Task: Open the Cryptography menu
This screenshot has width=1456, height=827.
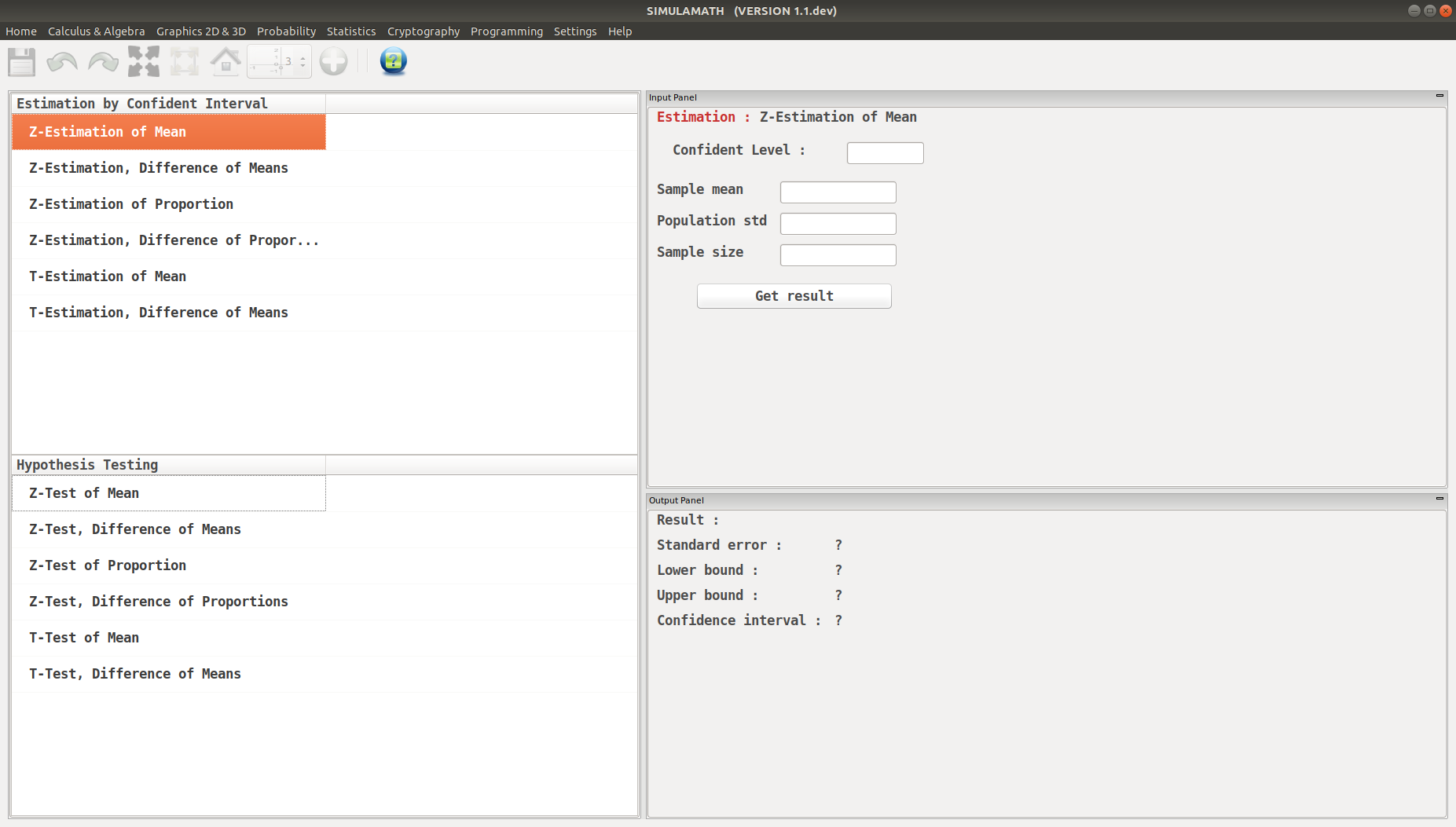Action: point(424,31)
